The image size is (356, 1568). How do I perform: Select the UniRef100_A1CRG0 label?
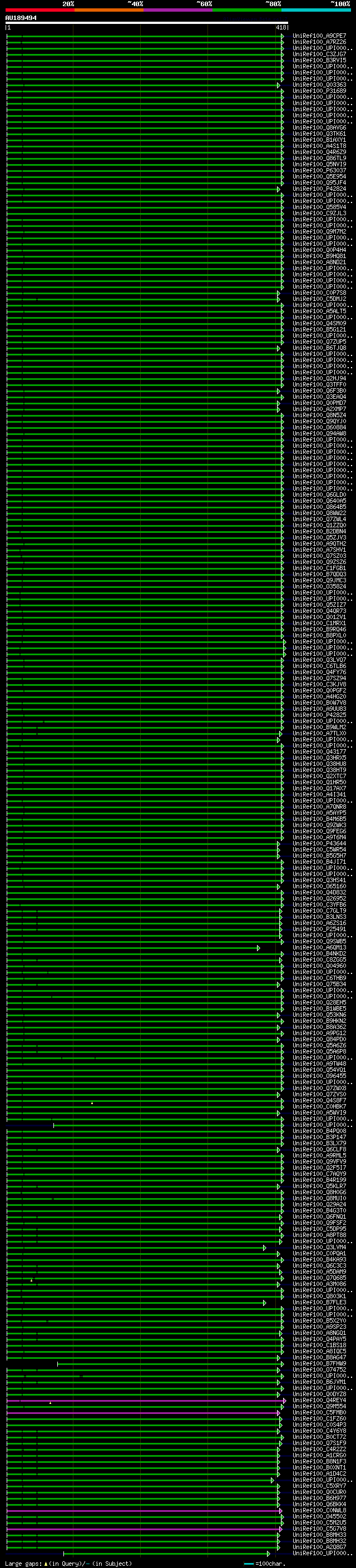pos(319,1456)
